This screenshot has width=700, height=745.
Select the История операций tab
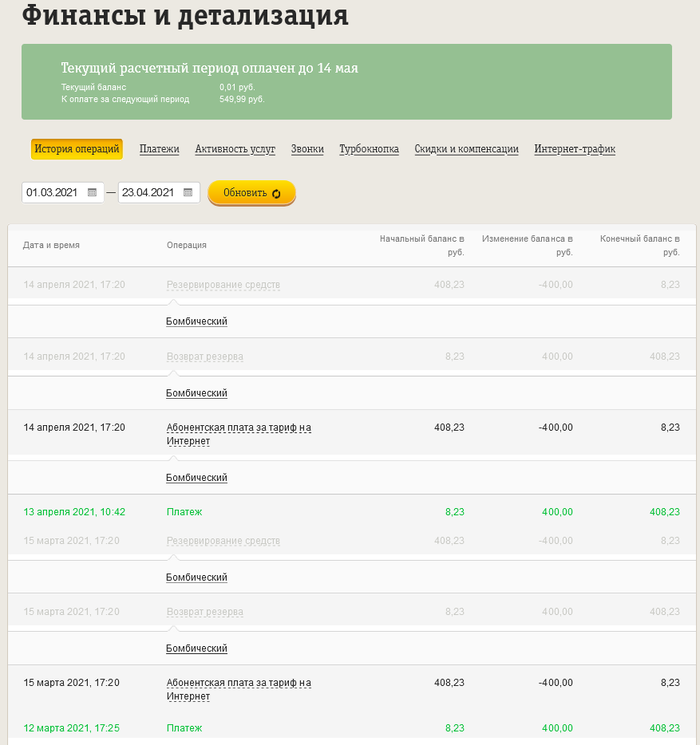point(76,149)
